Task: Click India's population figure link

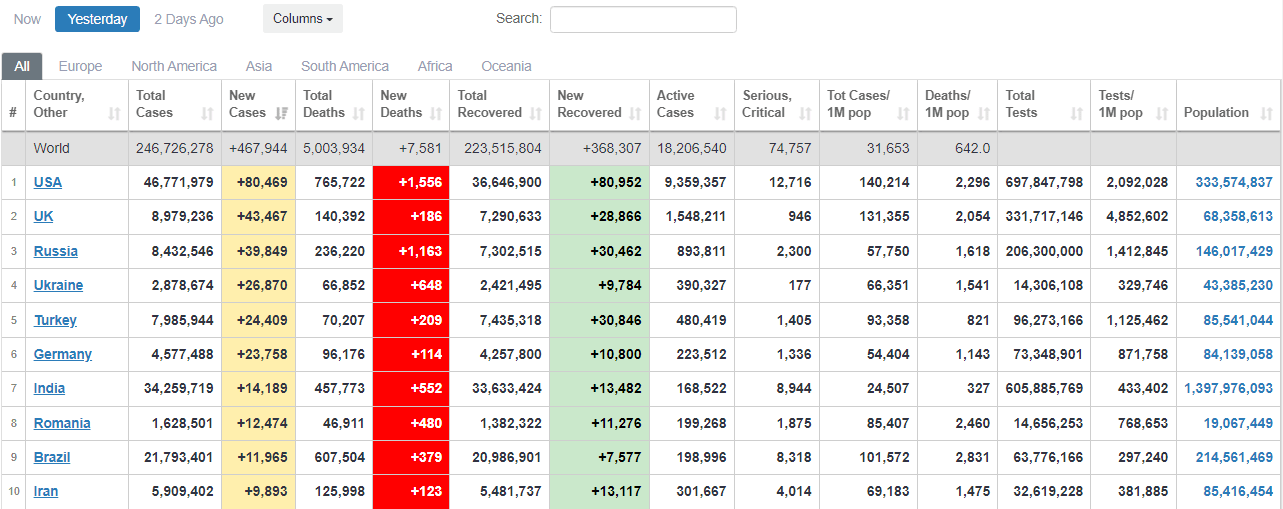Action: (x=1228, y=388)
